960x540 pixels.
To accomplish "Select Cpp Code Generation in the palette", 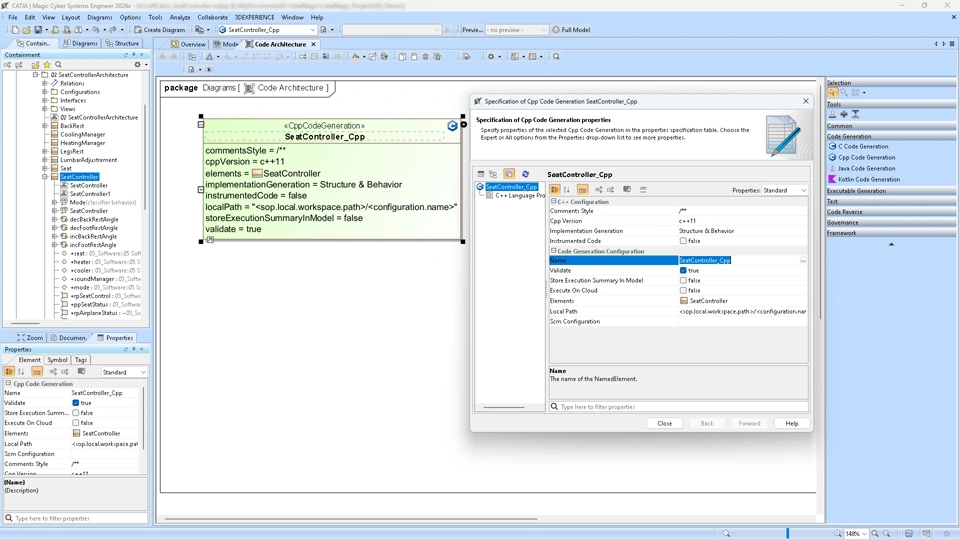I will (x=866, y=157).
